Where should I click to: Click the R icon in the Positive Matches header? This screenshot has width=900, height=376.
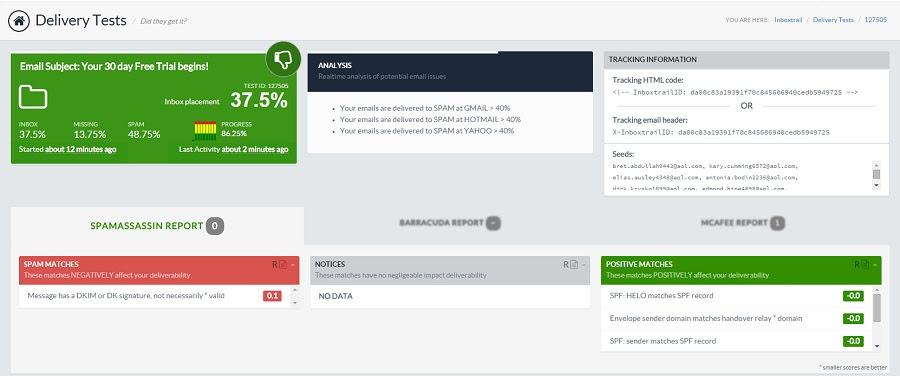pyautogui.click(x=858, y=265)
